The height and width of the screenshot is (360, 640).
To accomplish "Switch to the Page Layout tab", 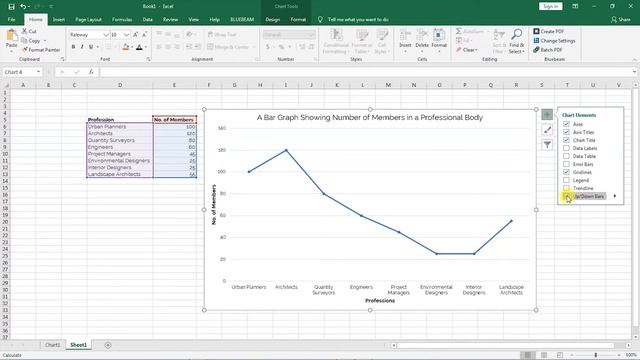I will pos(88,19).
